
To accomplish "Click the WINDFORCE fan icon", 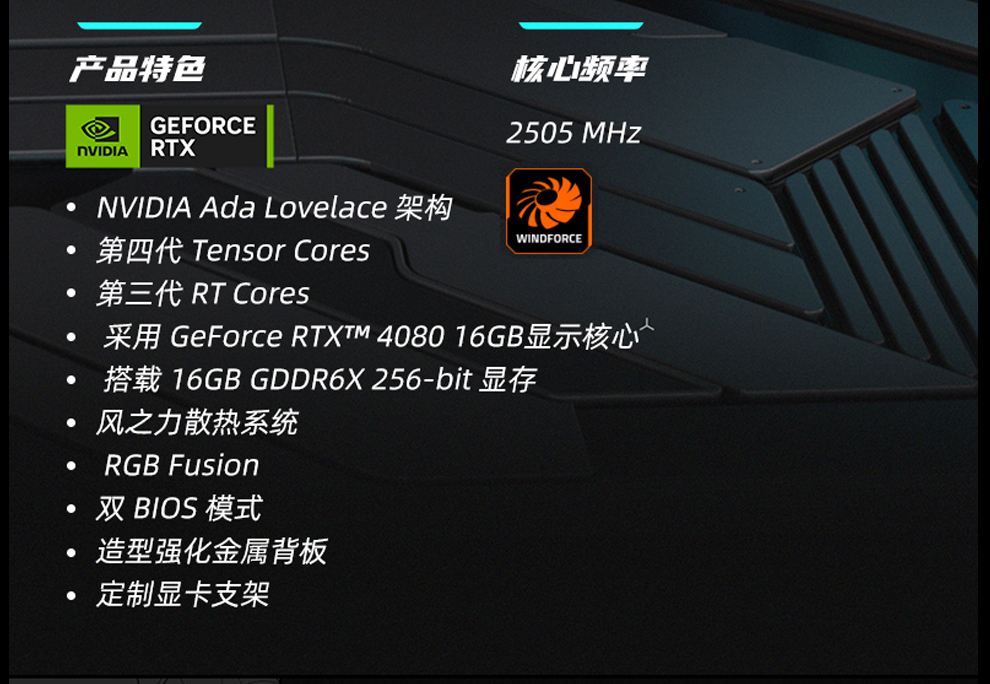I will (549, 211).
